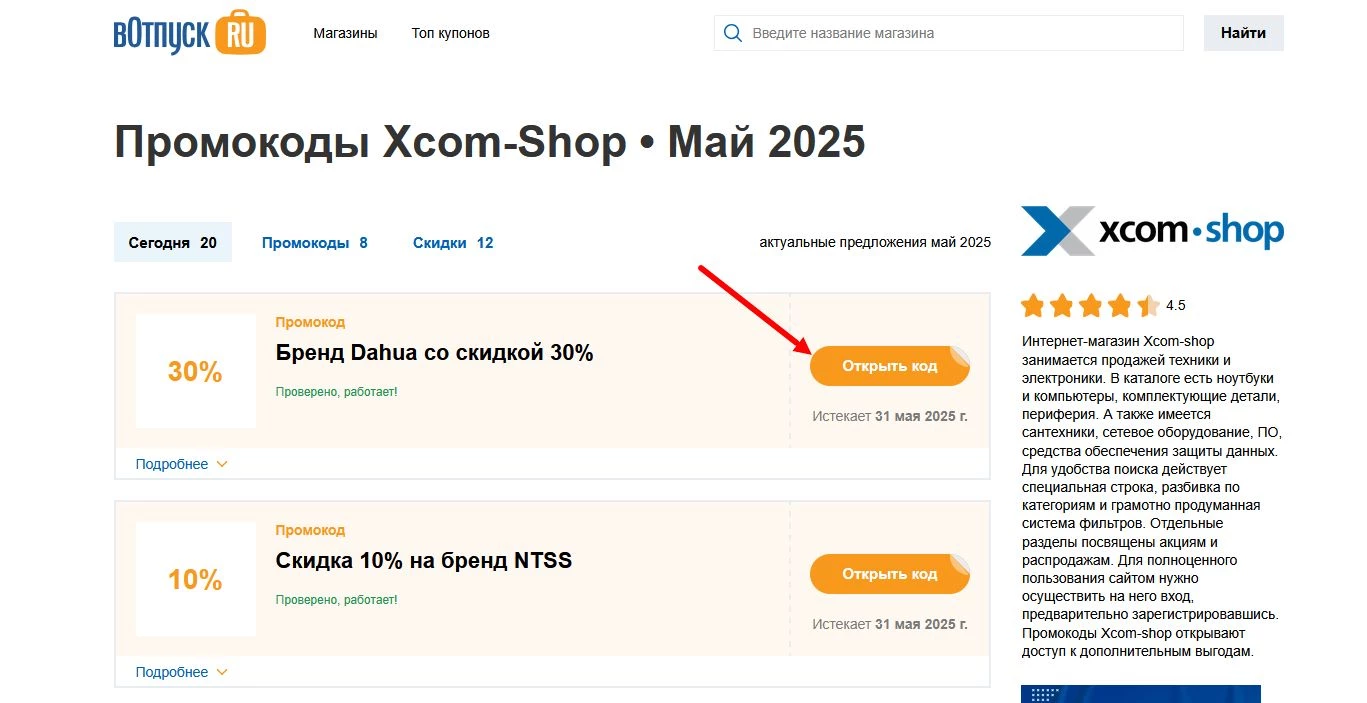
Task: Switch to the Скидки tab
Action: (x=453, y=242)
